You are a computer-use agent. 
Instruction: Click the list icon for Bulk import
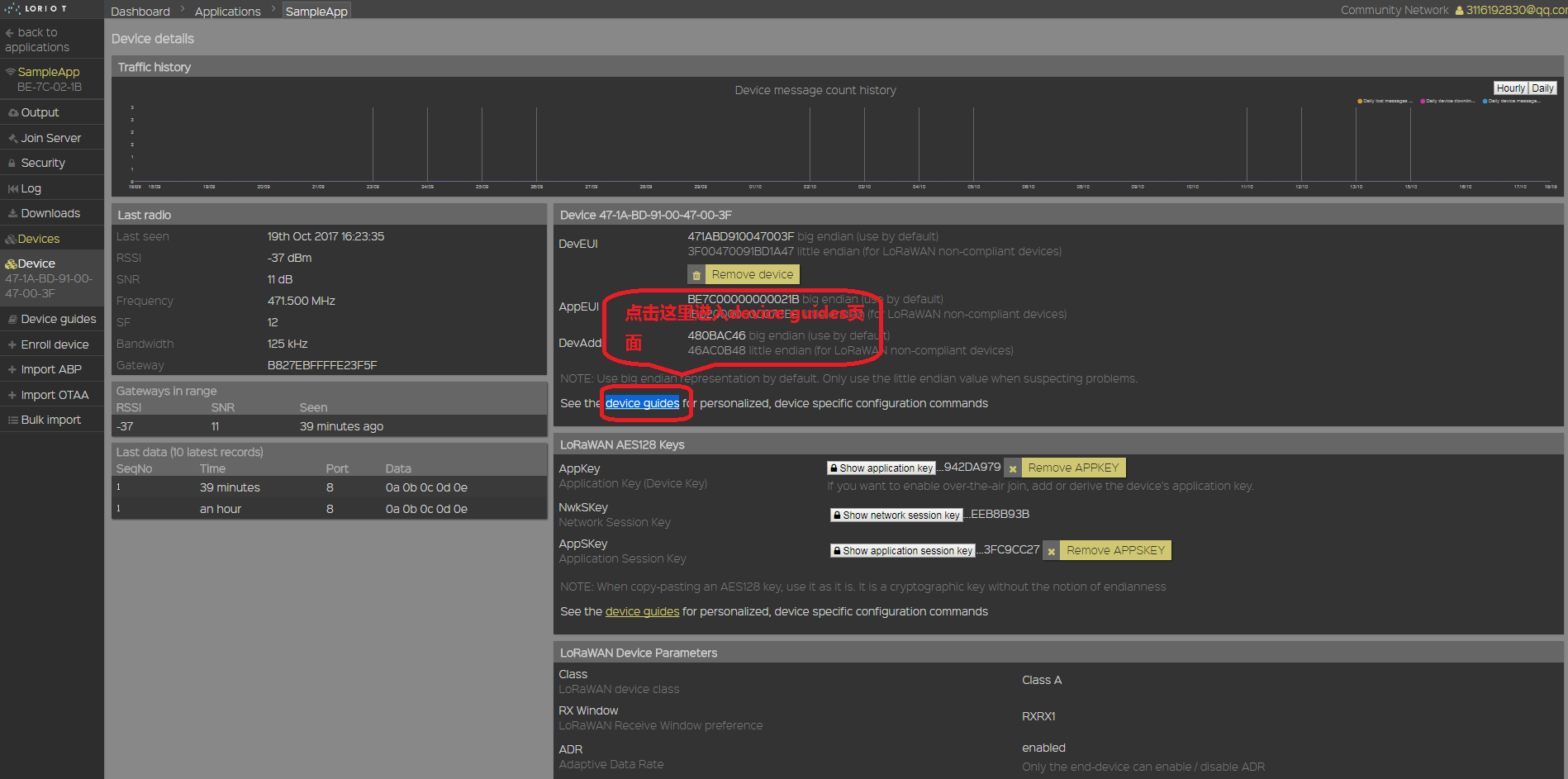click(13, 420)
